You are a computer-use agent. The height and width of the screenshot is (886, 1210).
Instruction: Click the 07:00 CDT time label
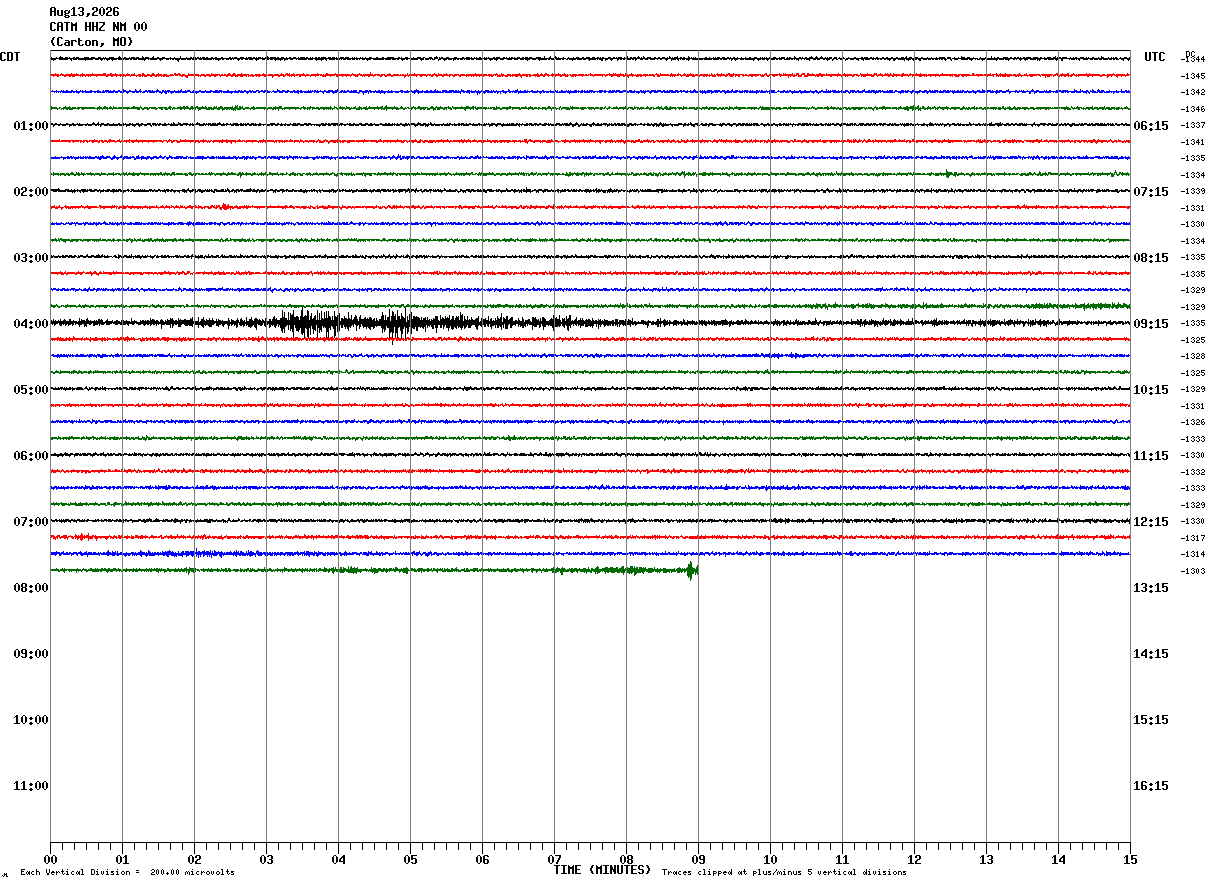[31, 522]
